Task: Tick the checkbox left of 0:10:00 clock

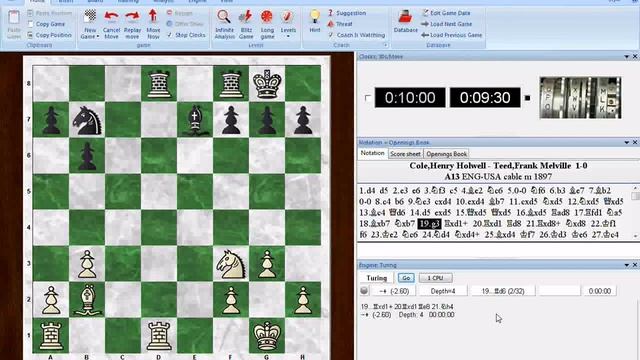Action: click(x=368, y=98)
